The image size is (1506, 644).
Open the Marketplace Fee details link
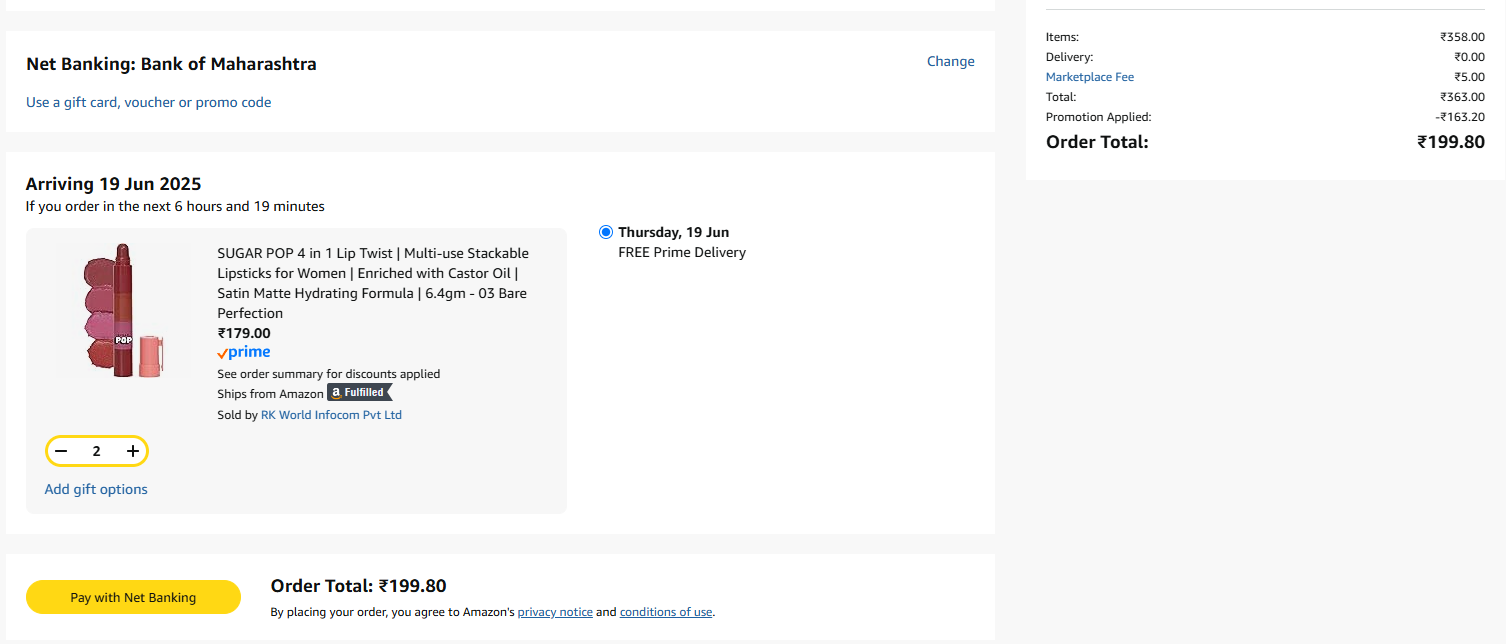coord(1090,77)
